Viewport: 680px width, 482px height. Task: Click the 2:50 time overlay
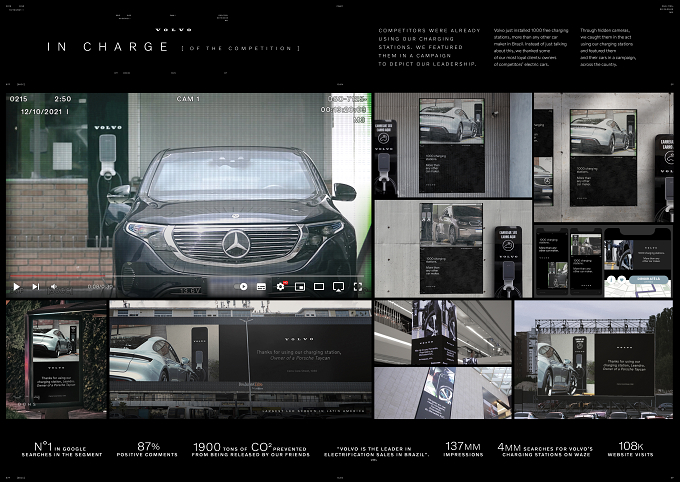click(x=62, y=99)
